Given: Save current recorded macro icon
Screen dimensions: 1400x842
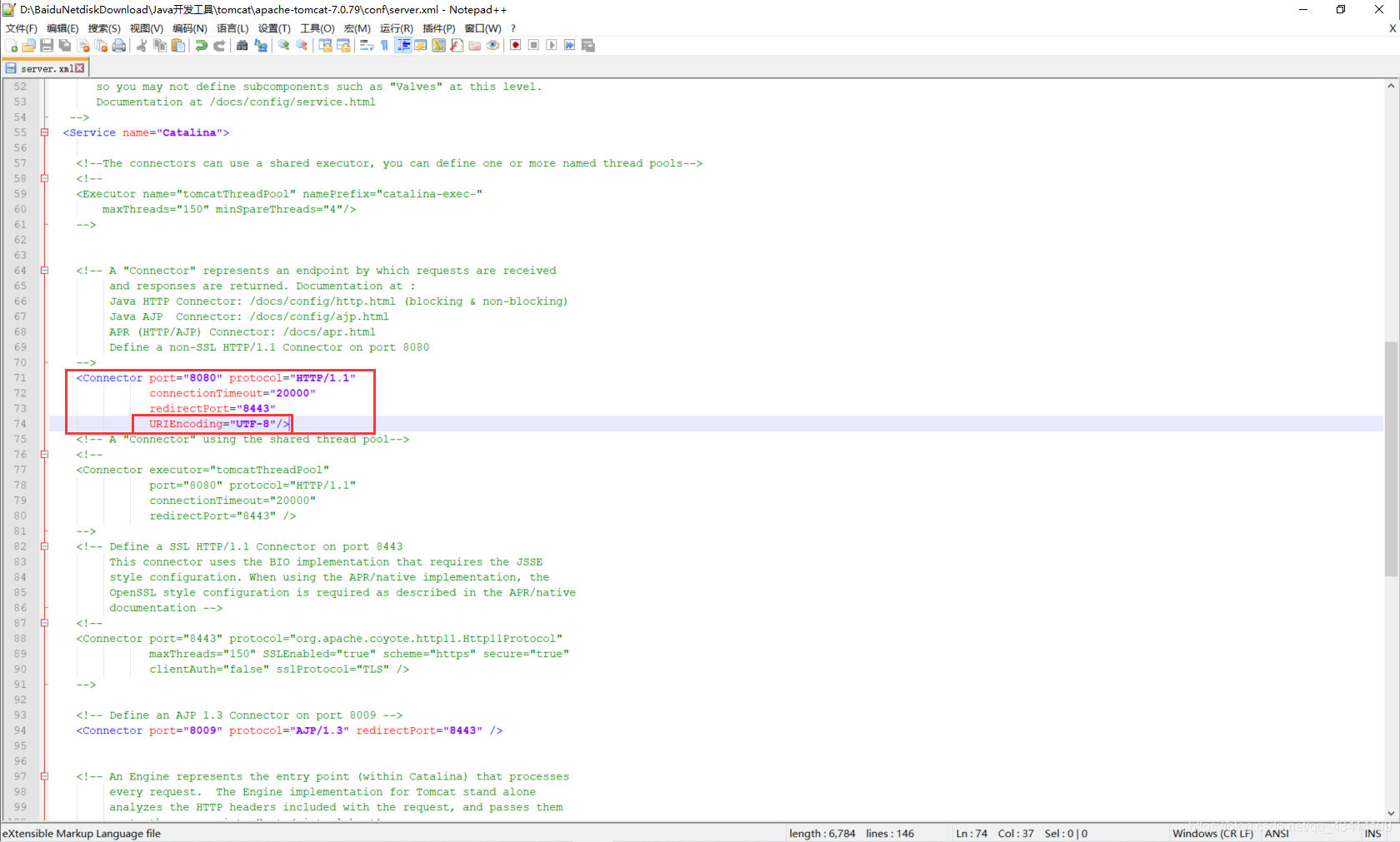Looking at the screenshot, I should (x=588, y=45).
